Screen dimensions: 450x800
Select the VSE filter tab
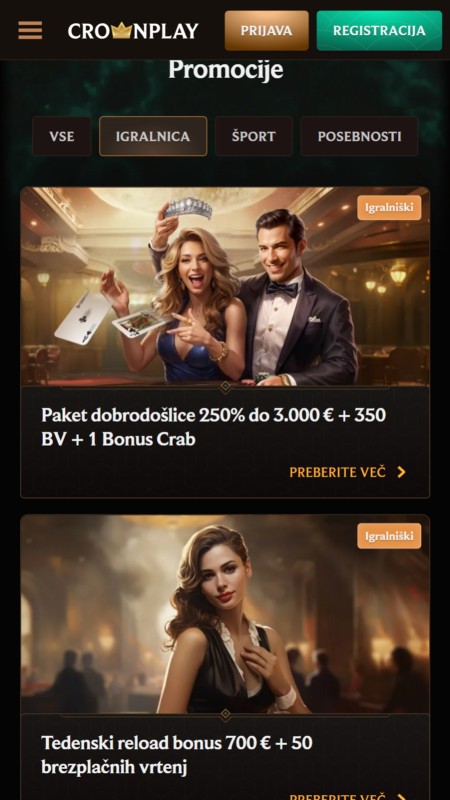62,136
